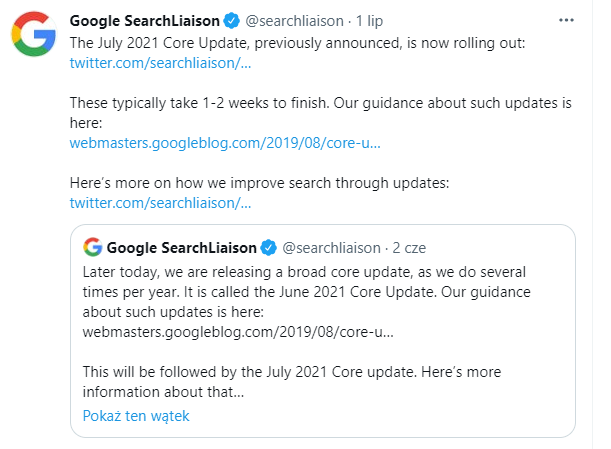Viewport: 611px width, 449px height.
Task: Open second twitter.com/searchliaison link
Action: point(160,203)
